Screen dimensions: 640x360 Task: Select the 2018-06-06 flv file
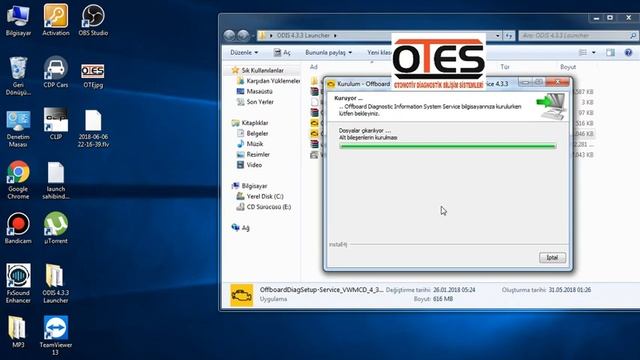click(x=93, y=129)
